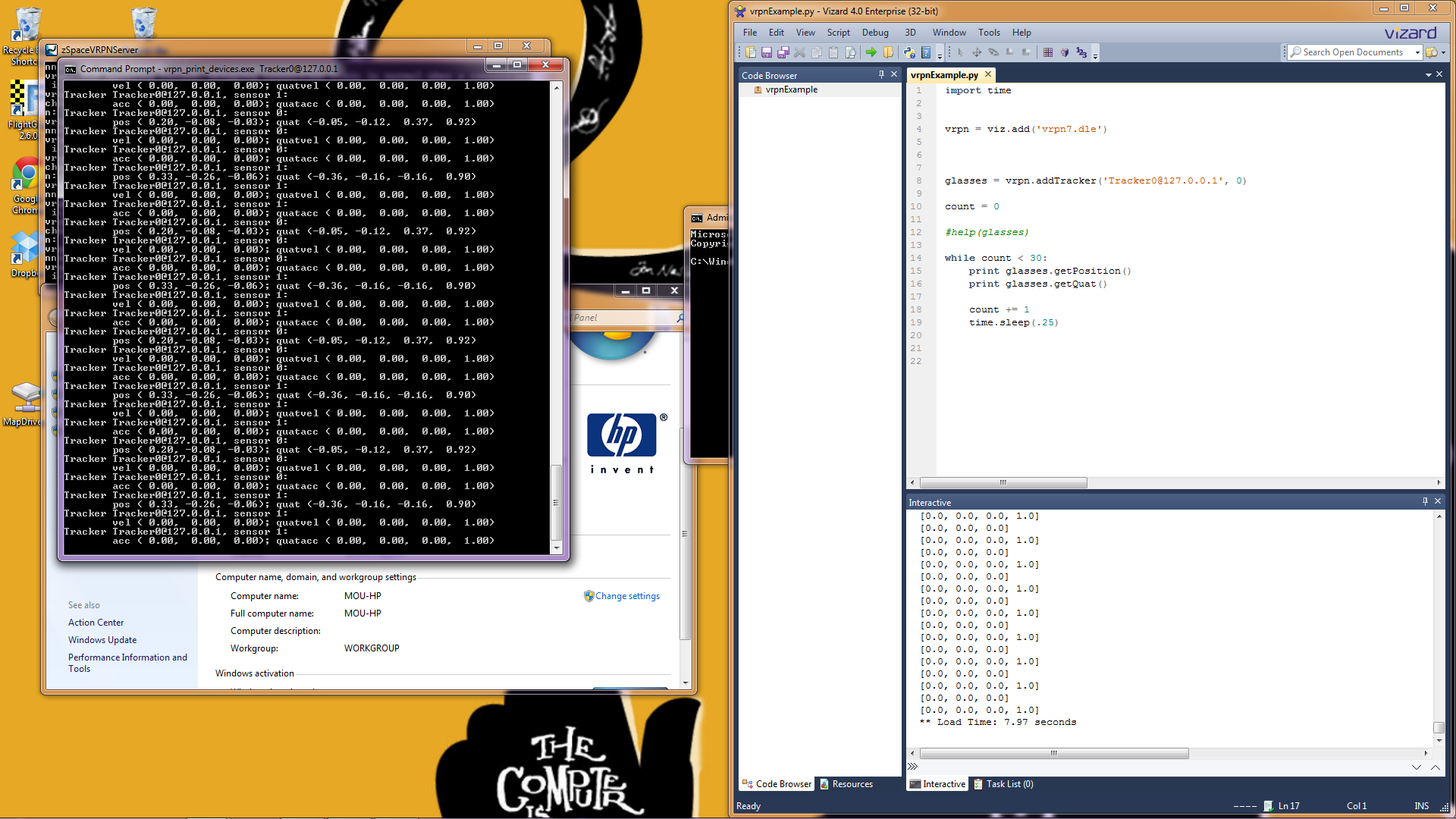The height and width of the screenshot is (819, 1456).
Task: Click the 123 stats toolbar icon
Action: (1082, 52)
